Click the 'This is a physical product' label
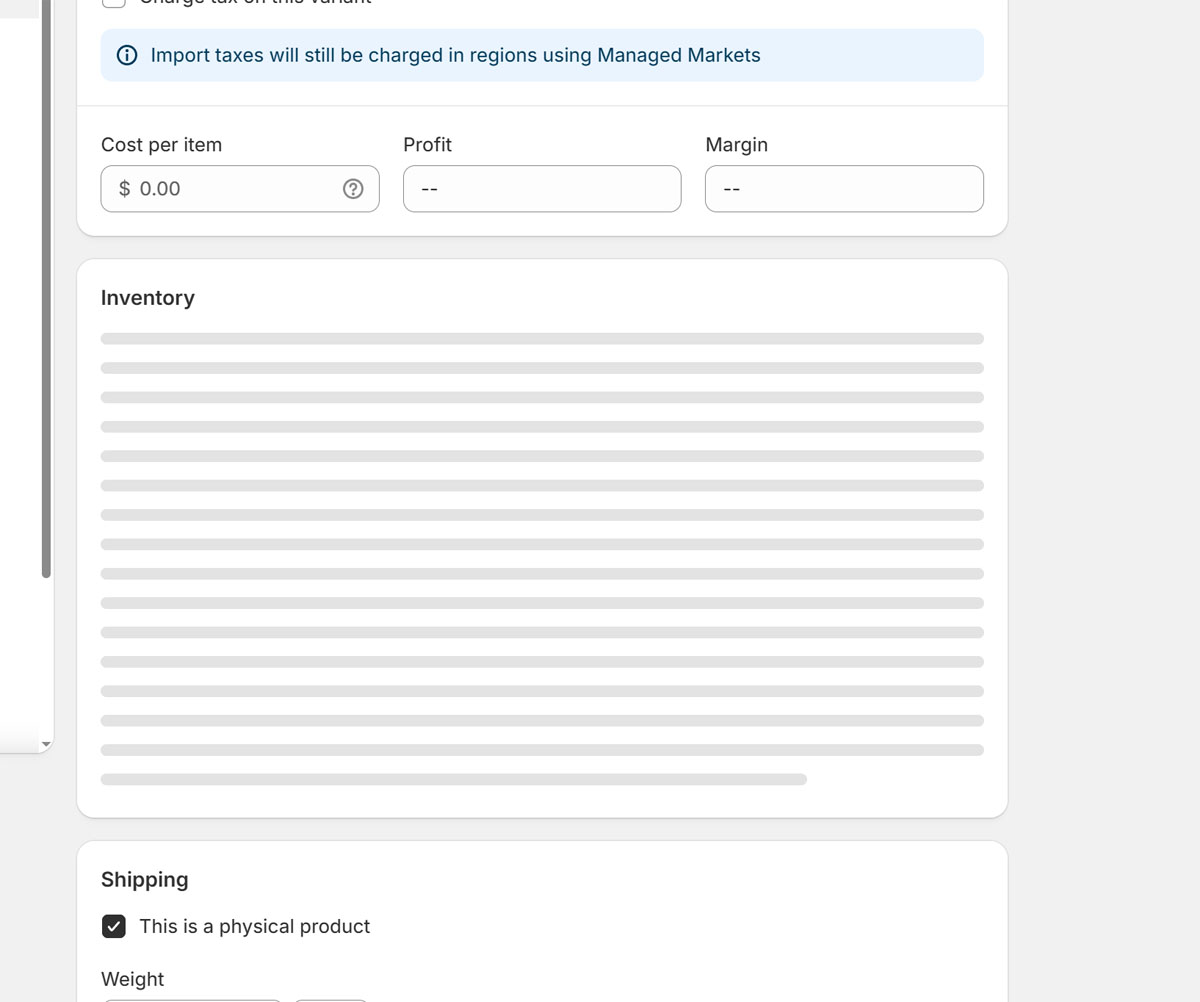Viewport: 1200px width, 1002px height. click(x=254, y=926)
